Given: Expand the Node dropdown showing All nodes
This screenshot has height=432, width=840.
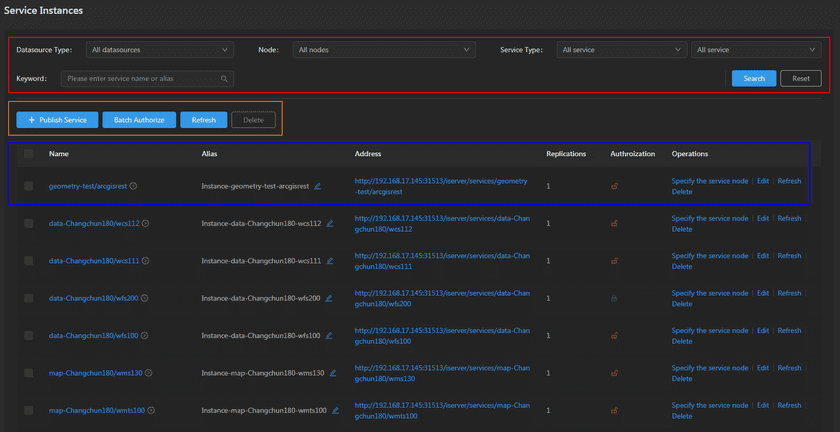Looking at the screenshot, I should pyautogui.click(x=384, y=50).
